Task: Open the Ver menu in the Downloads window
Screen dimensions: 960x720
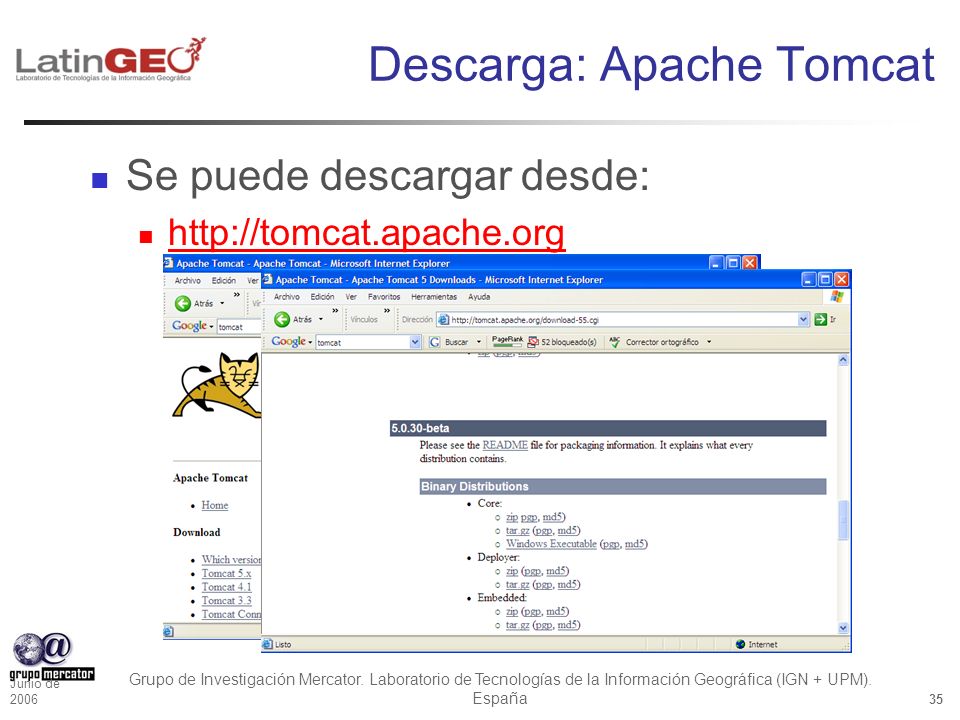Action: tap(351, 297)
